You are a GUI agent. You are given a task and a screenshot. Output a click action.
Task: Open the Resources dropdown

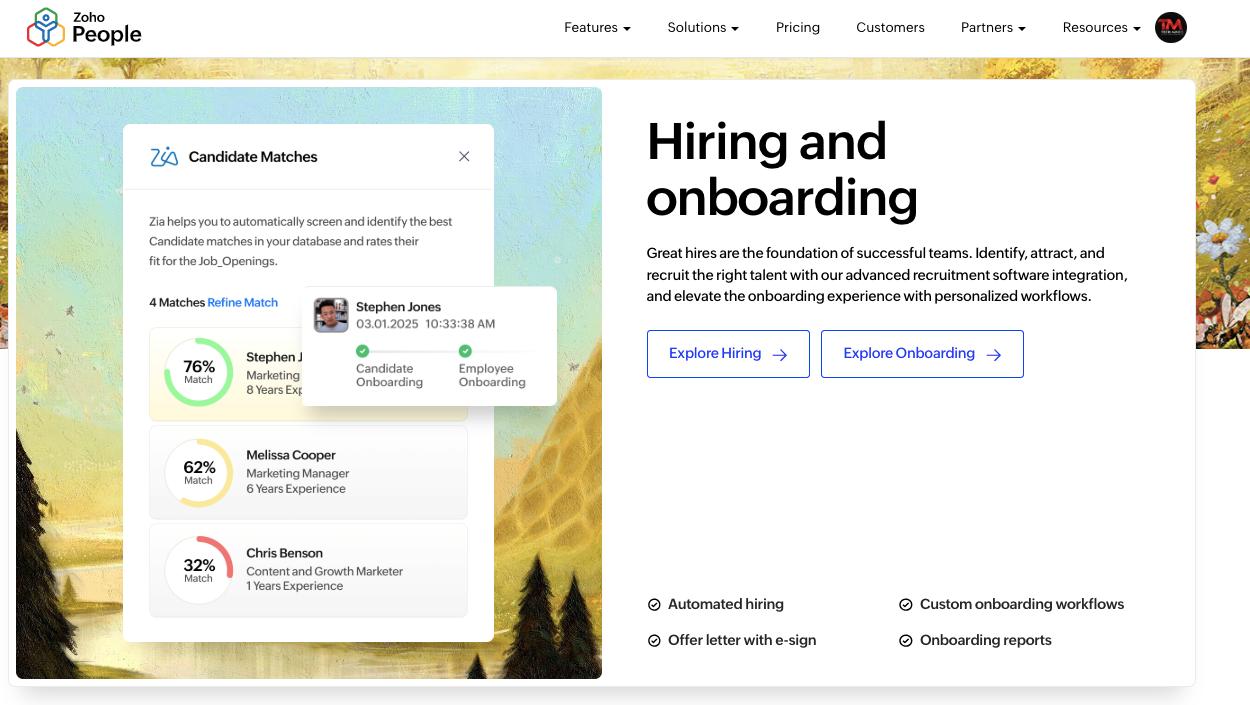click(x=1100, y=27)
